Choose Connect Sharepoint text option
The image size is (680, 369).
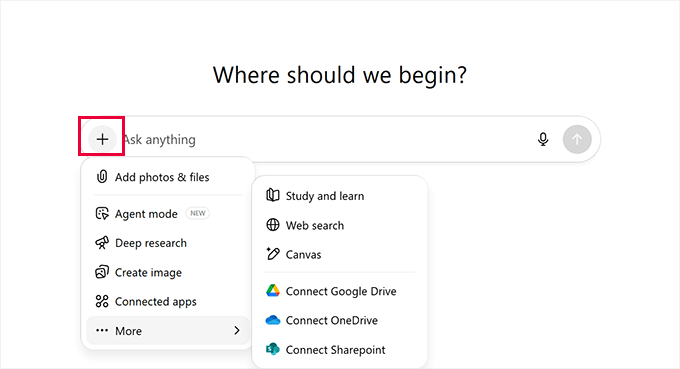335,350
